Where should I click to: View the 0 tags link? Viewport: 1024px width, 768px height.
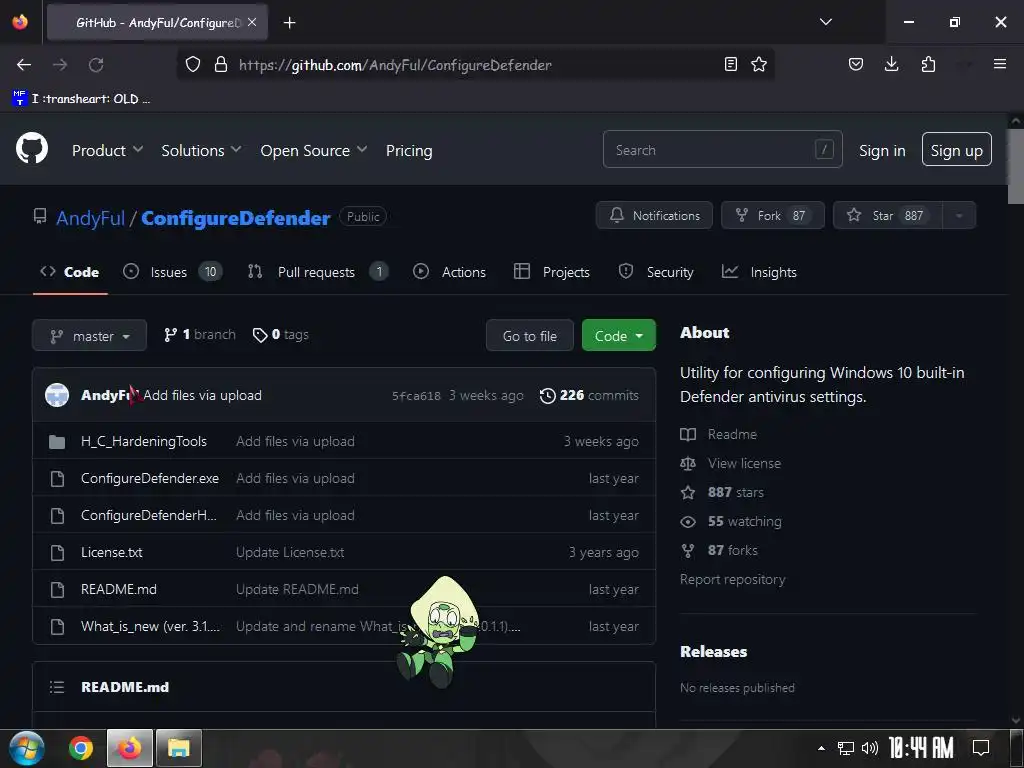pos(281,335)
